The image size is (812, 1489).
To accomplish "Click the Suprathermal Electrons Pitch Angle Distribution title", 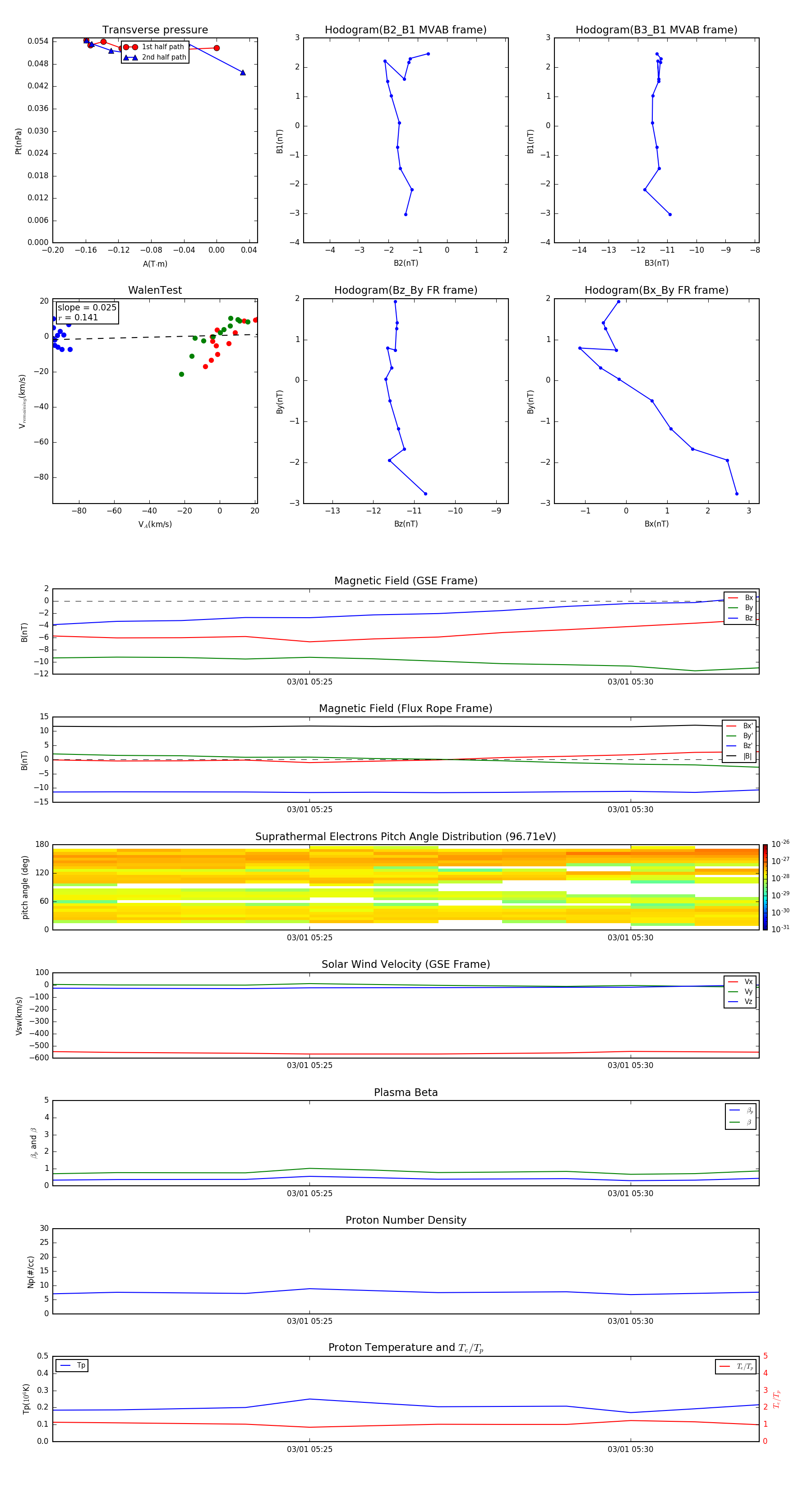I will [x=406, y=837].
